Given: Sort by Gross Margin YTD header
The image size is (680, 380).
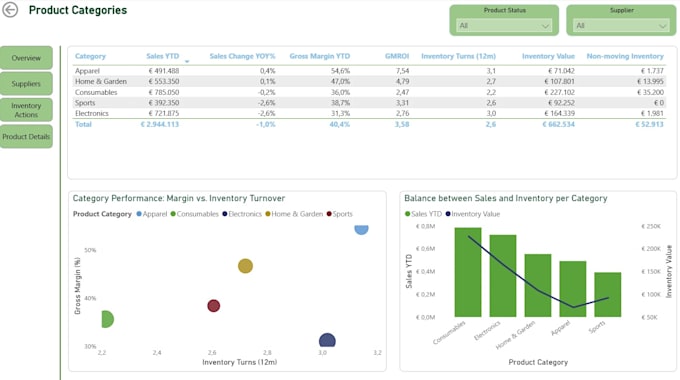Looking at the screenshot, I should click(x=320, y=56).
